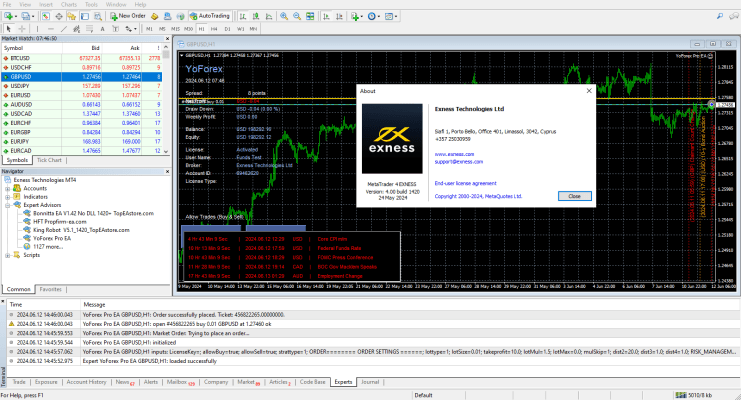
Task: Click the Market Watch vertical scrollbar
Action: tap(166, 99)
